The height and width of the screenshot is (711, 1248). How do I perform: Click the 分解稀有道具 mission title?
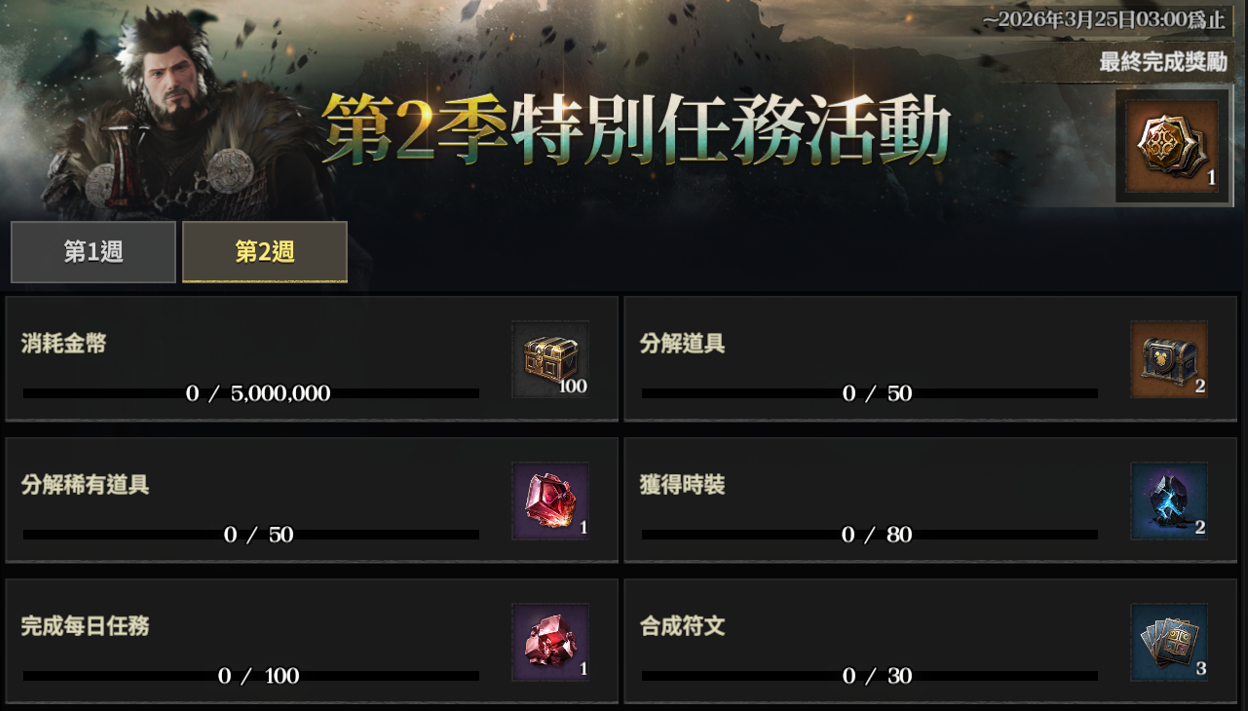[85, 485]
